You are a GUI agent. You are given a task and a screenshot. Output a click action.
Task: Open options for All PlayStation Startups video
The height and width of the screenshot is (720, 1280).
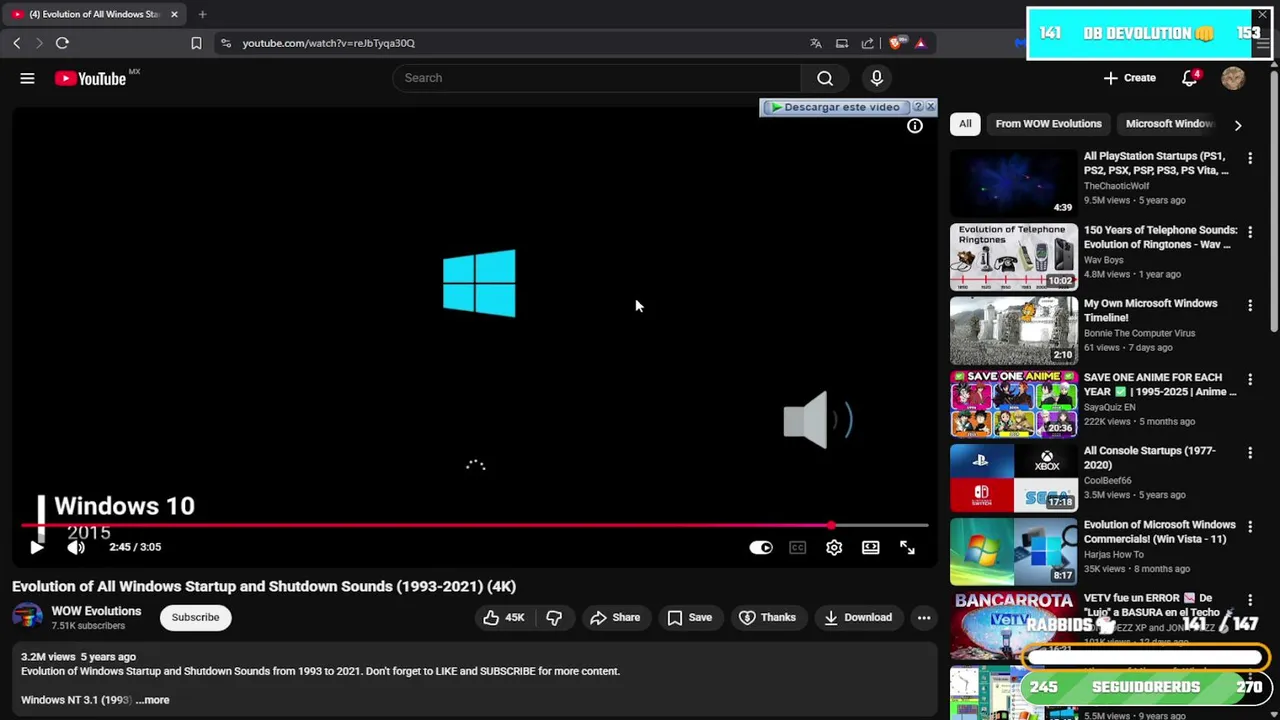click(x=1249, y=158)
